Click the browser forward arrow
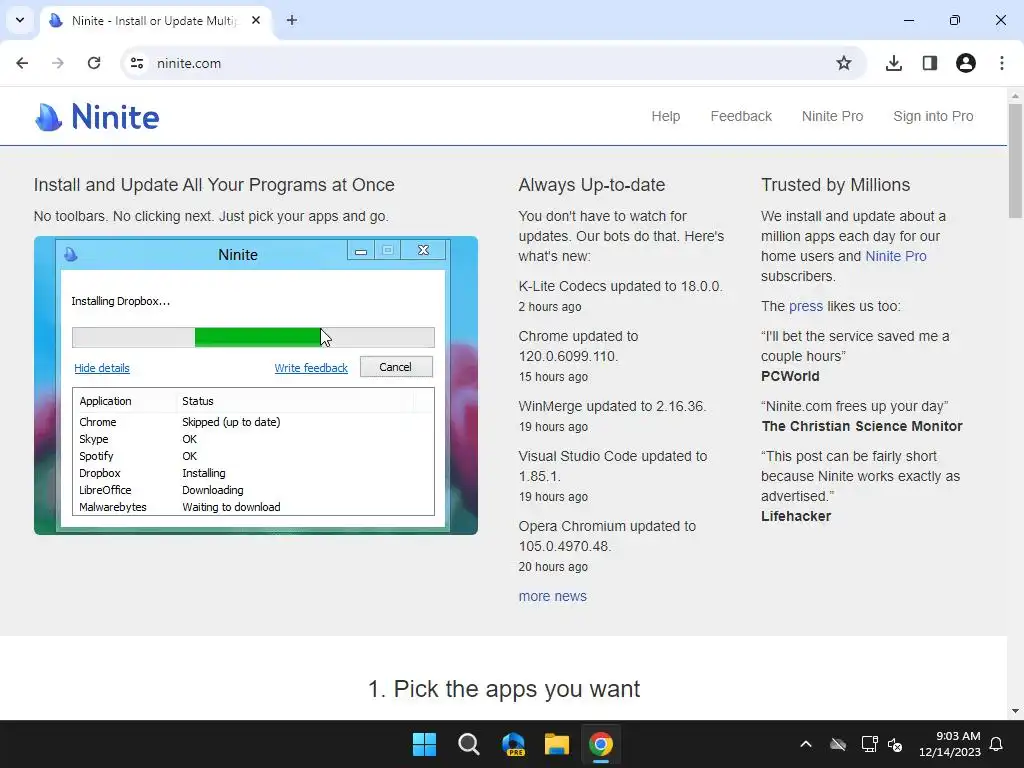 click(x=58, y=63)
